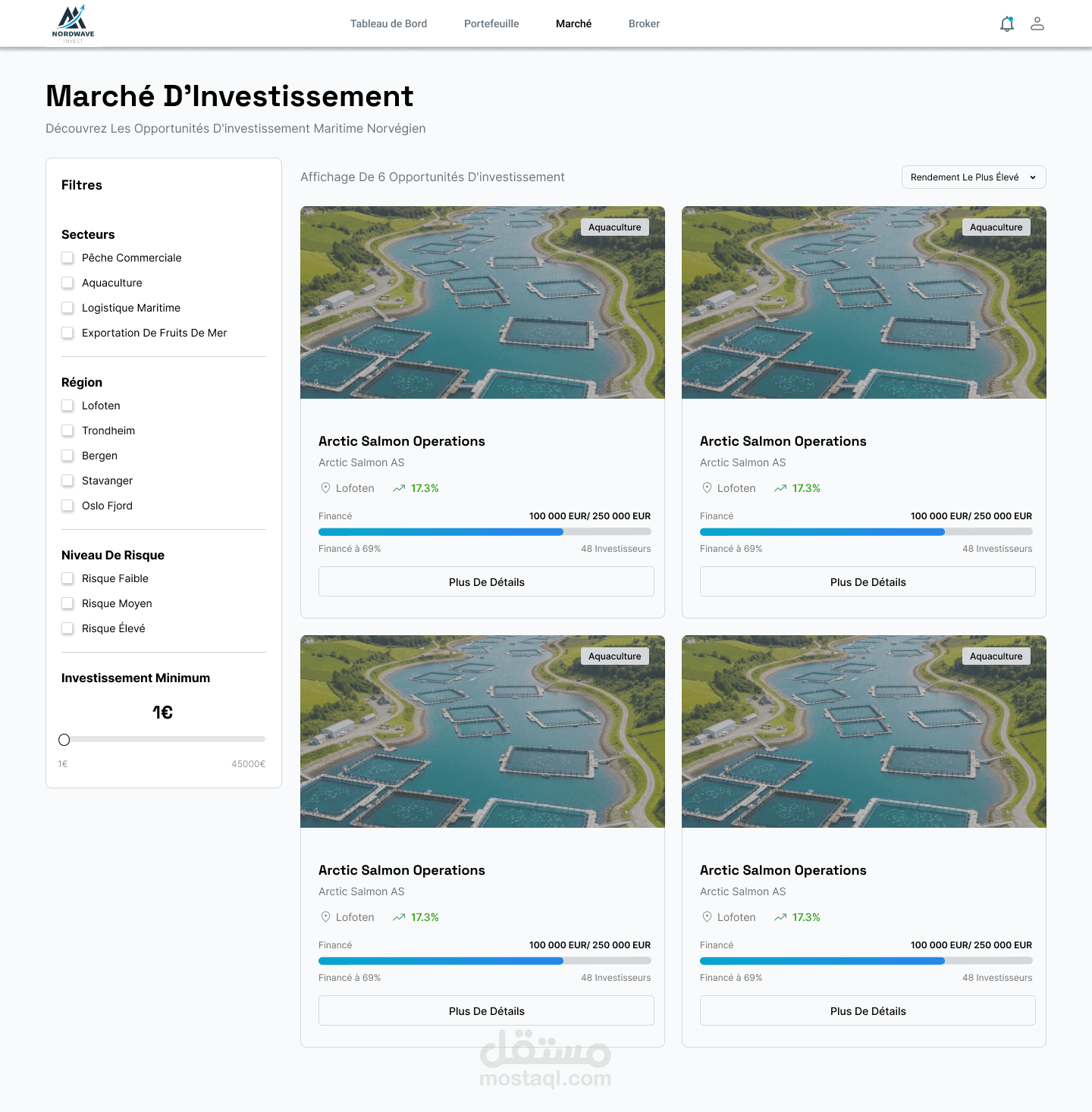The height and width of the screenshot is (1112, 1092).
Task: Click Affichage De 6 Opportunités text
Action: pos(432,177)
